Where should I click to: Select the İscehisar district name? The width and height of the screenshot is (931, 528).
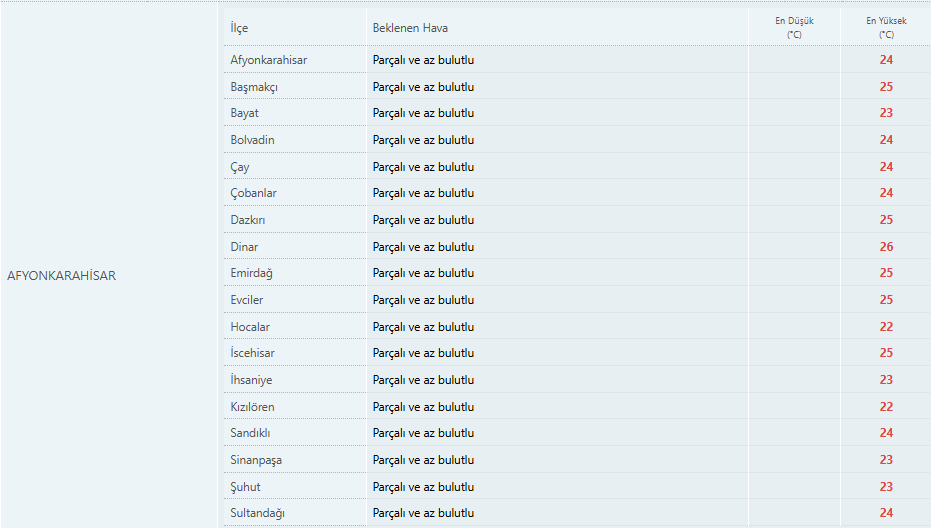(252, 353)
